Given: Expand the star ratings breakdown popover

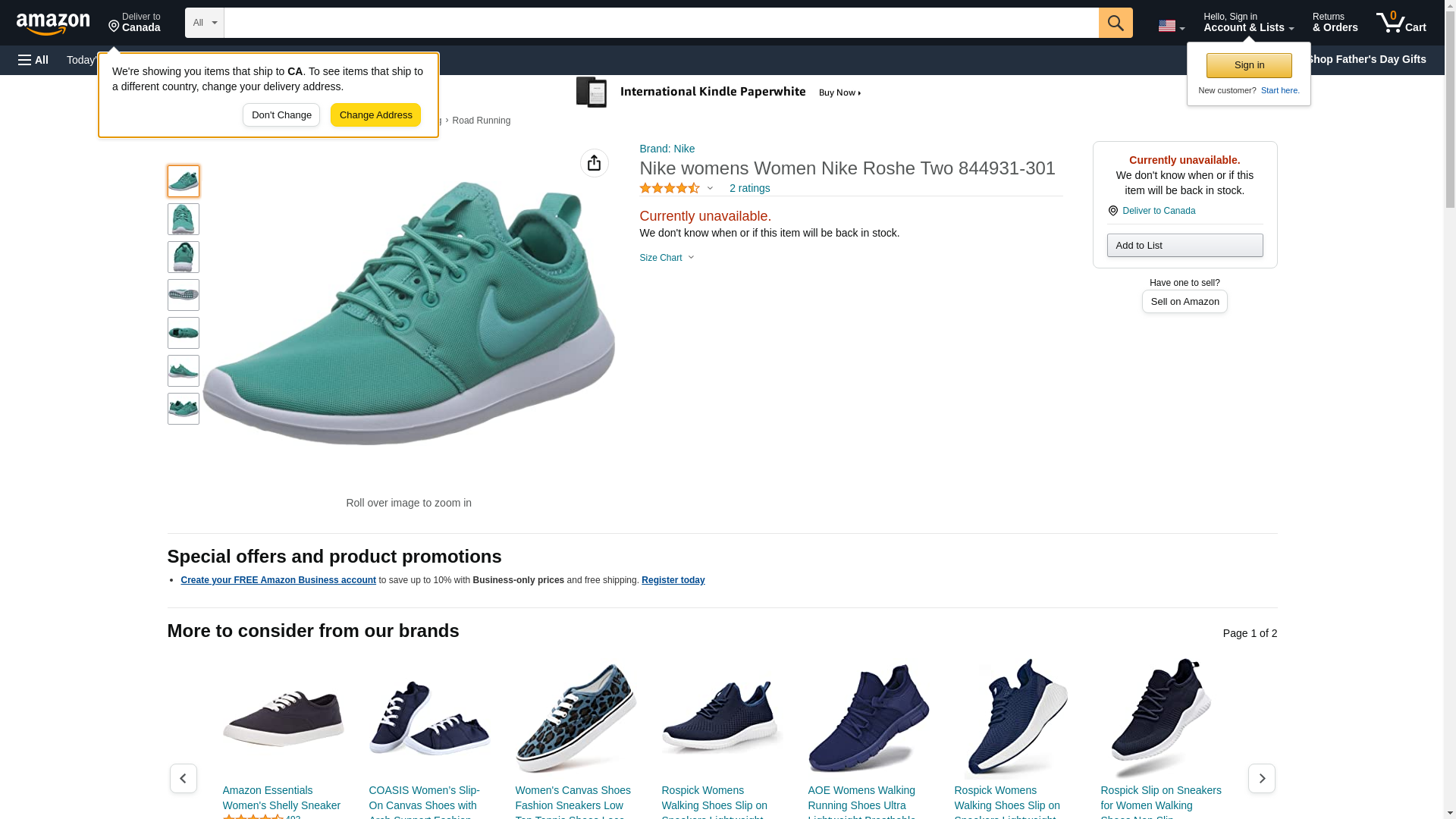Looking at the screenshot, I should point(676,188).
